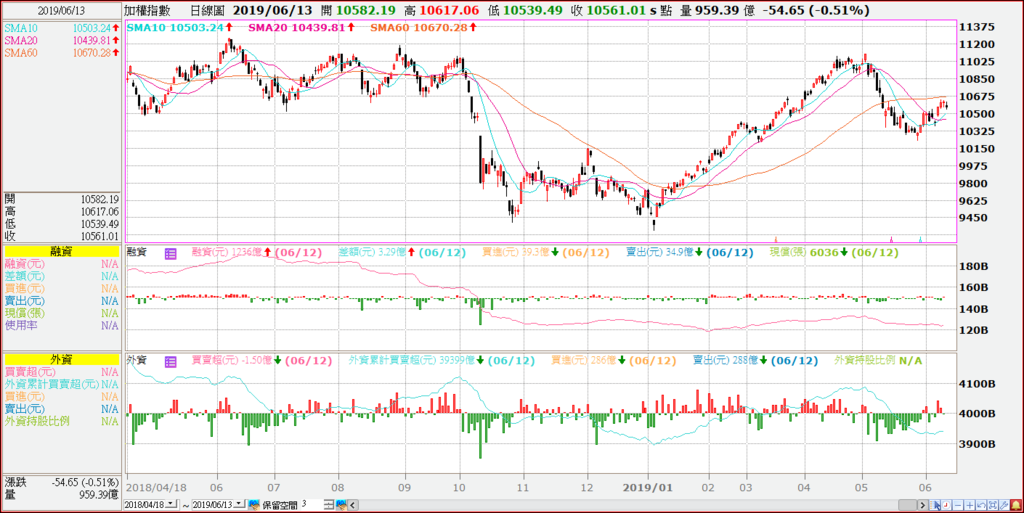The width and height of the screenshot is (1024, 513).
Task: Open chart settings wrench icon
Action: click(x=1004, y=505)
